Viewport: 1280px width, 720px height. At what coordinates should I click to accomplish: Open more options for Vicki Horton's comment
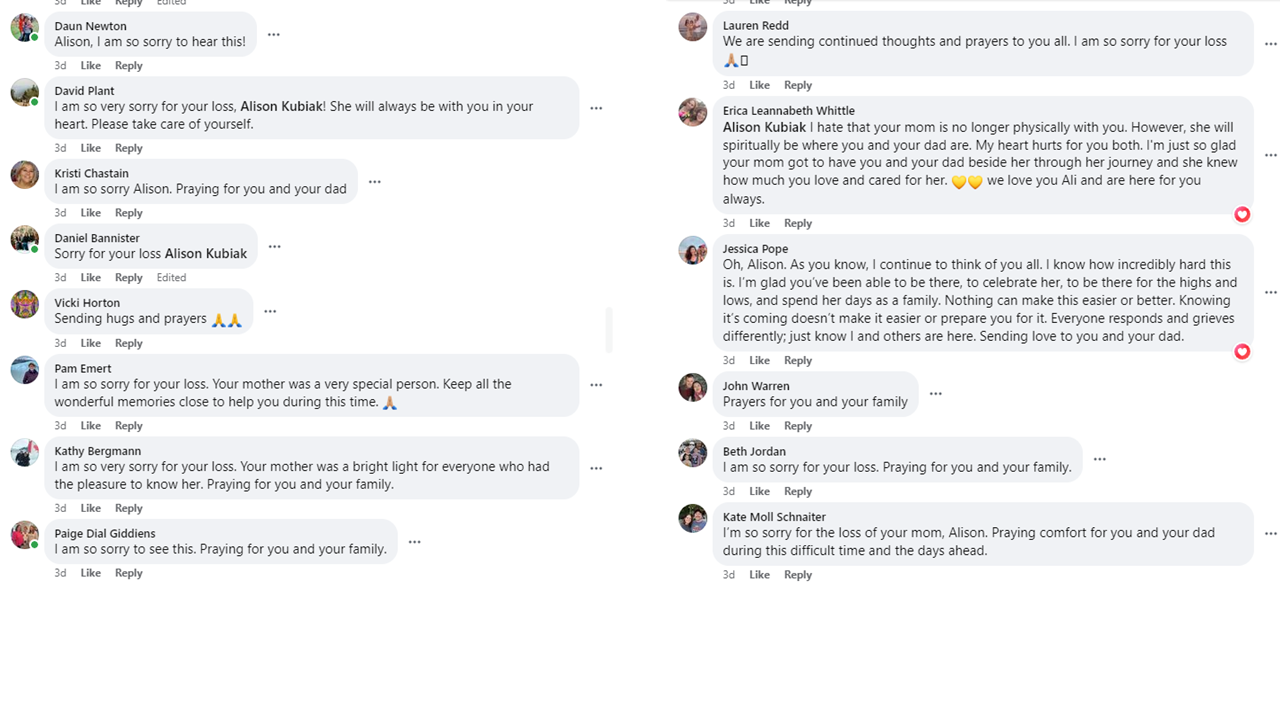(x=270, y=311)
